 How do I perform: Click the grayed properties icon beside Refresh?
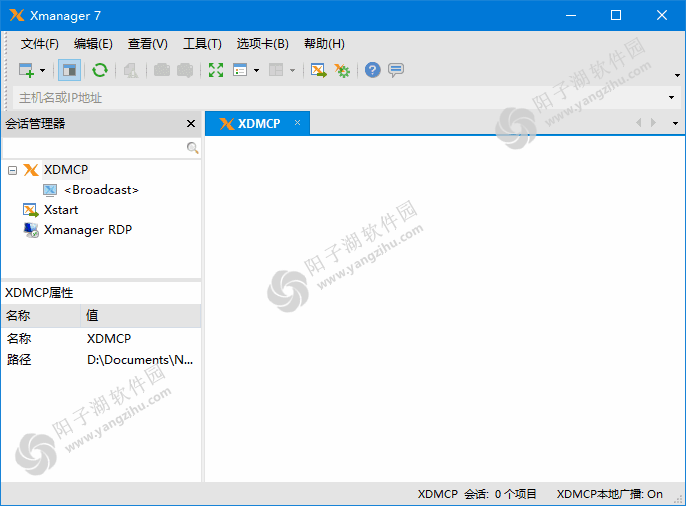click(x=131, y=70)
